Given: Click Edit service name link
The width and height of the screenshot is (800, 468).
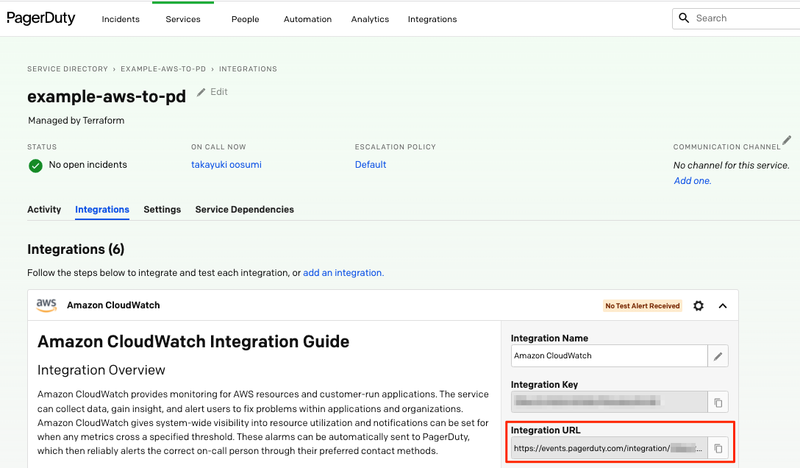Looking at the screenshot, I should tap(218, 92).
